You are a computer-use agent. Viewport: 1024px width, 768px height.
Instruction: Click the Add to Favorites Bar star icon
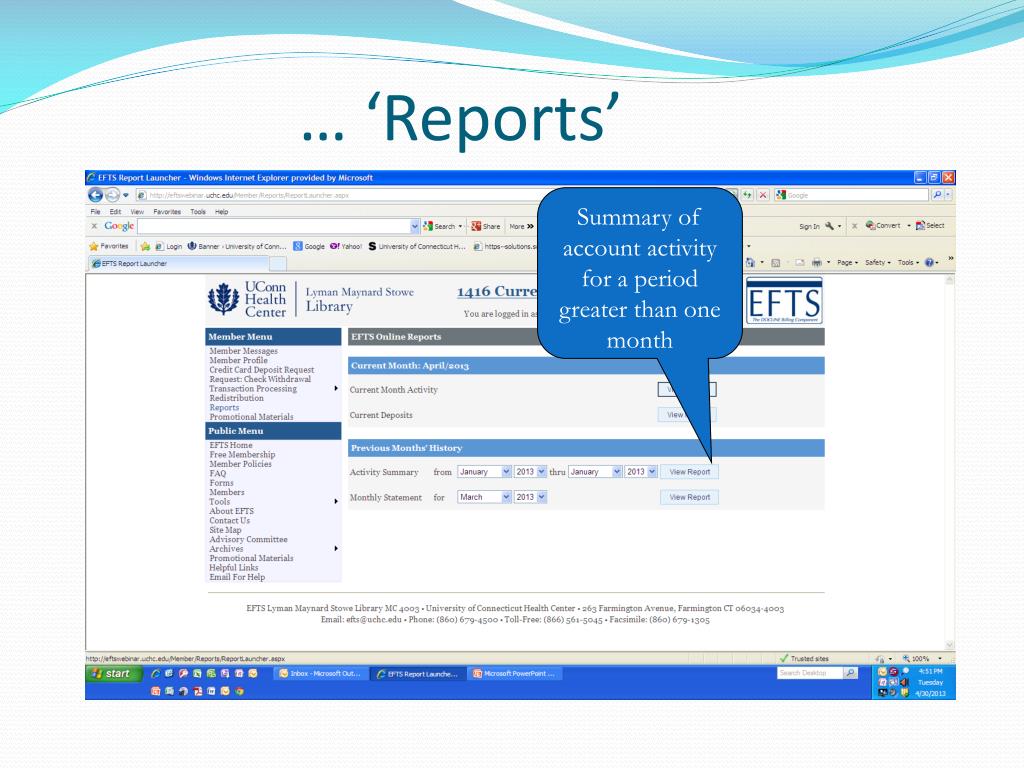pyautogui.click(x=145, y=246)
